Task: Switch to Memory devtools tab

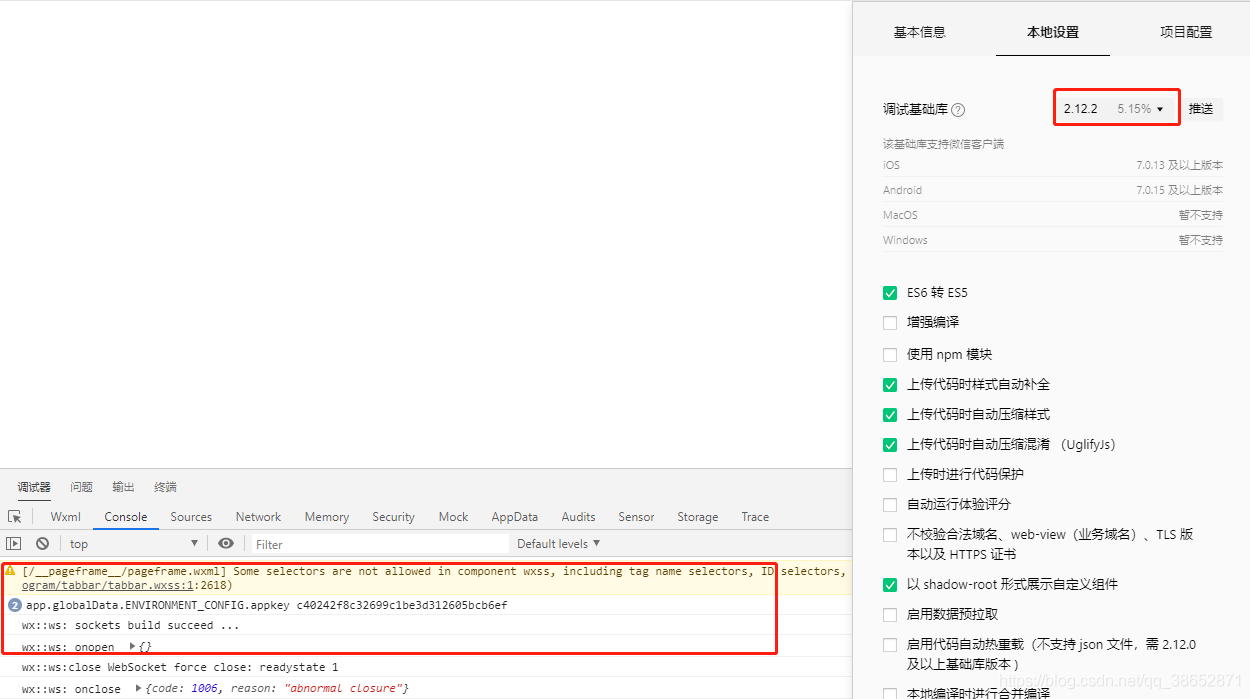Action: click(x=327, y=517)
